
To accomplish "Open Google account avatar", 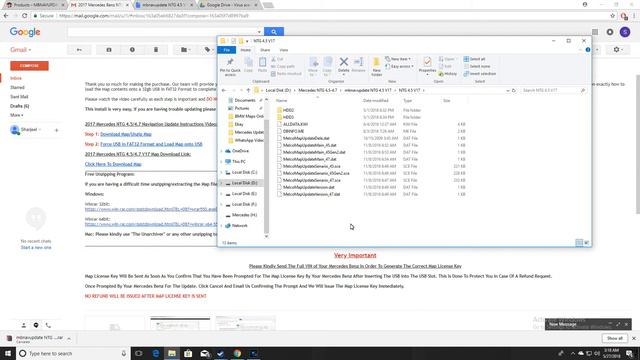I will [625, 32].
